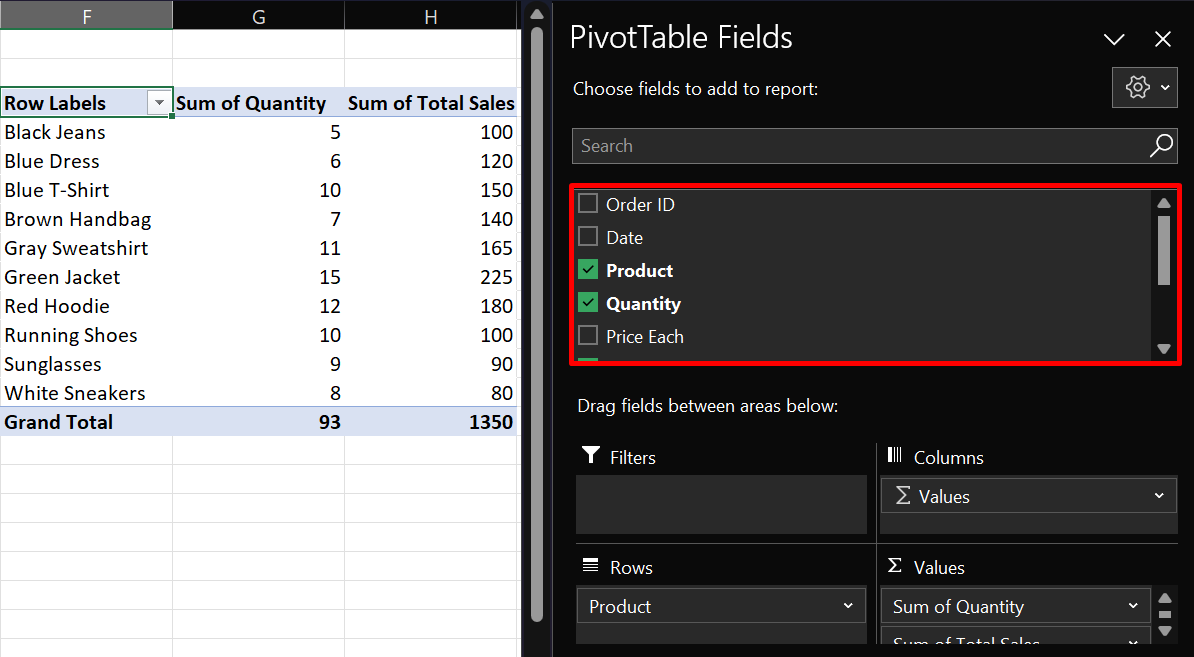Viewport: 1194px width, 657px height.
Task: Open the Product dropdown in Rows area
Action: [847, 606]
